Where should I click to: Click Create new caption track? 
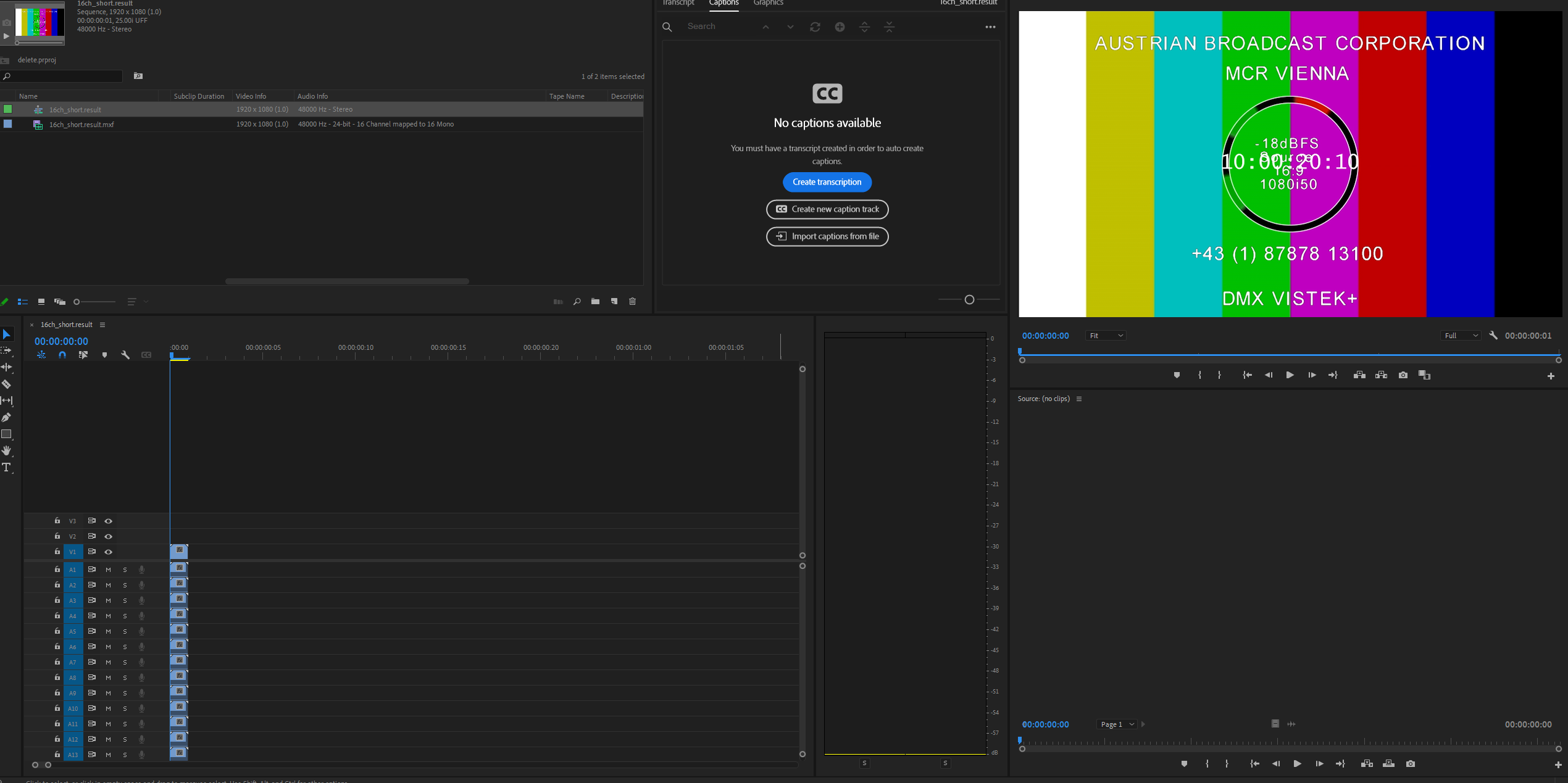point(827,209)
